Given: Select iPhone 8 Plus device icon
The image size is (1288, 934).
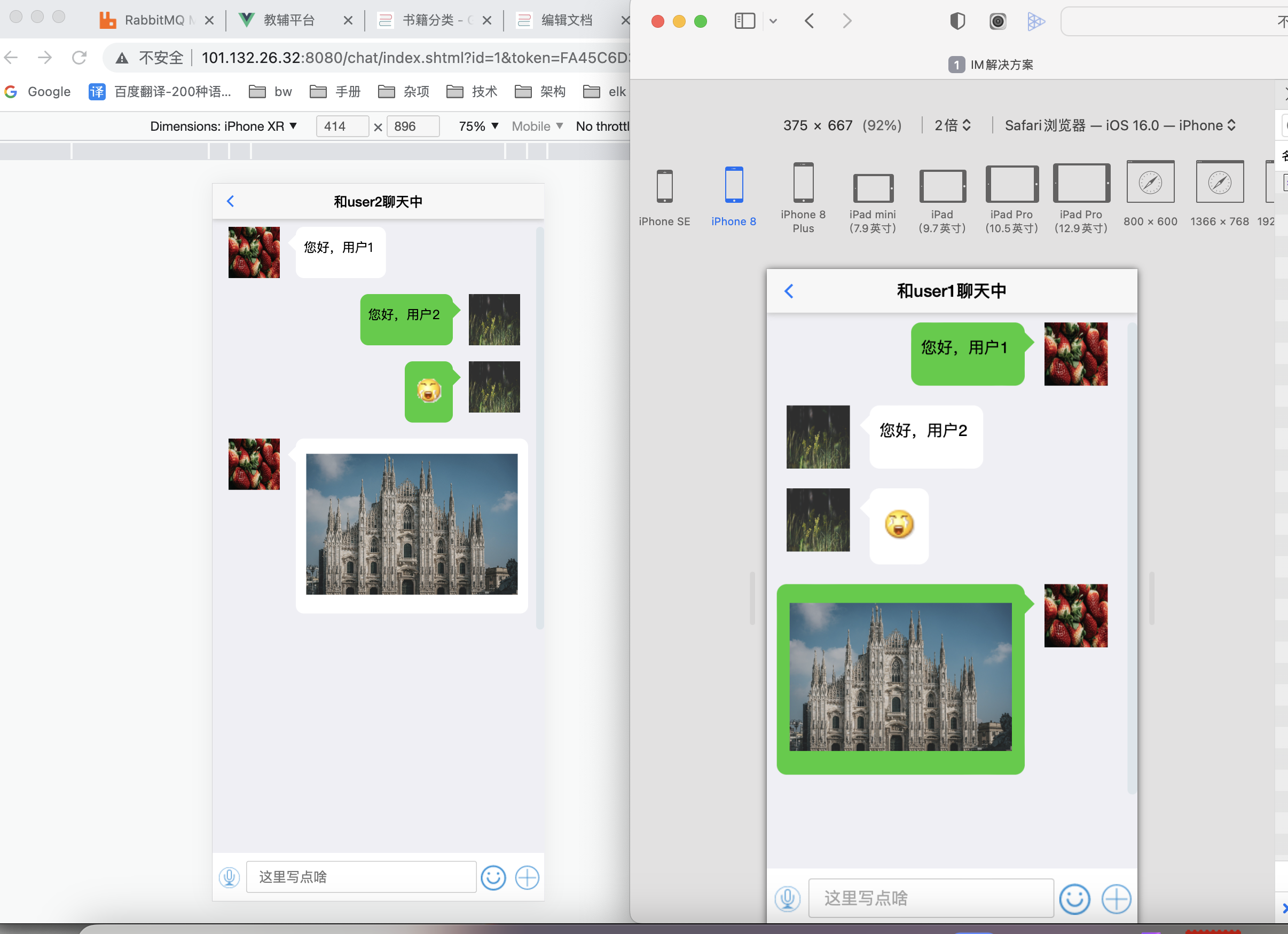Looking at the screenshot, I should (803, 182).
